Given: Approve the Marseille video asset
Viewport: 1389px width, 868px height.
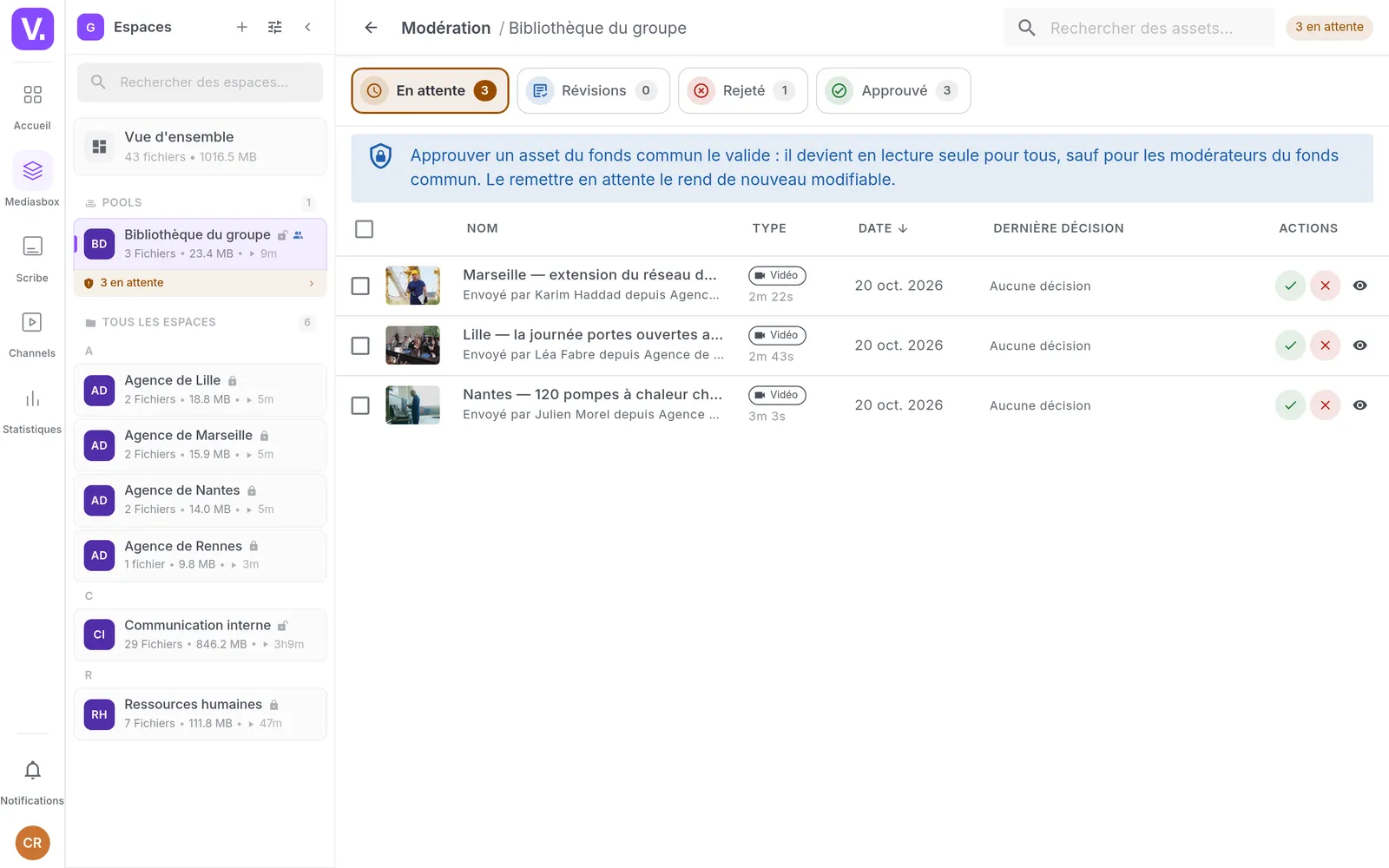Looking at the screenshot, I should point(1290,286).
